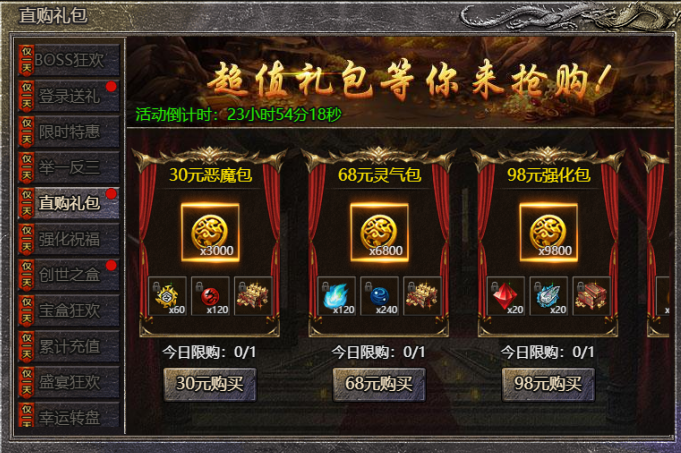The height and width of the screenshot is (453, 681).
Task: Purchase using the 98元购买 button
Action: (548, 384)
